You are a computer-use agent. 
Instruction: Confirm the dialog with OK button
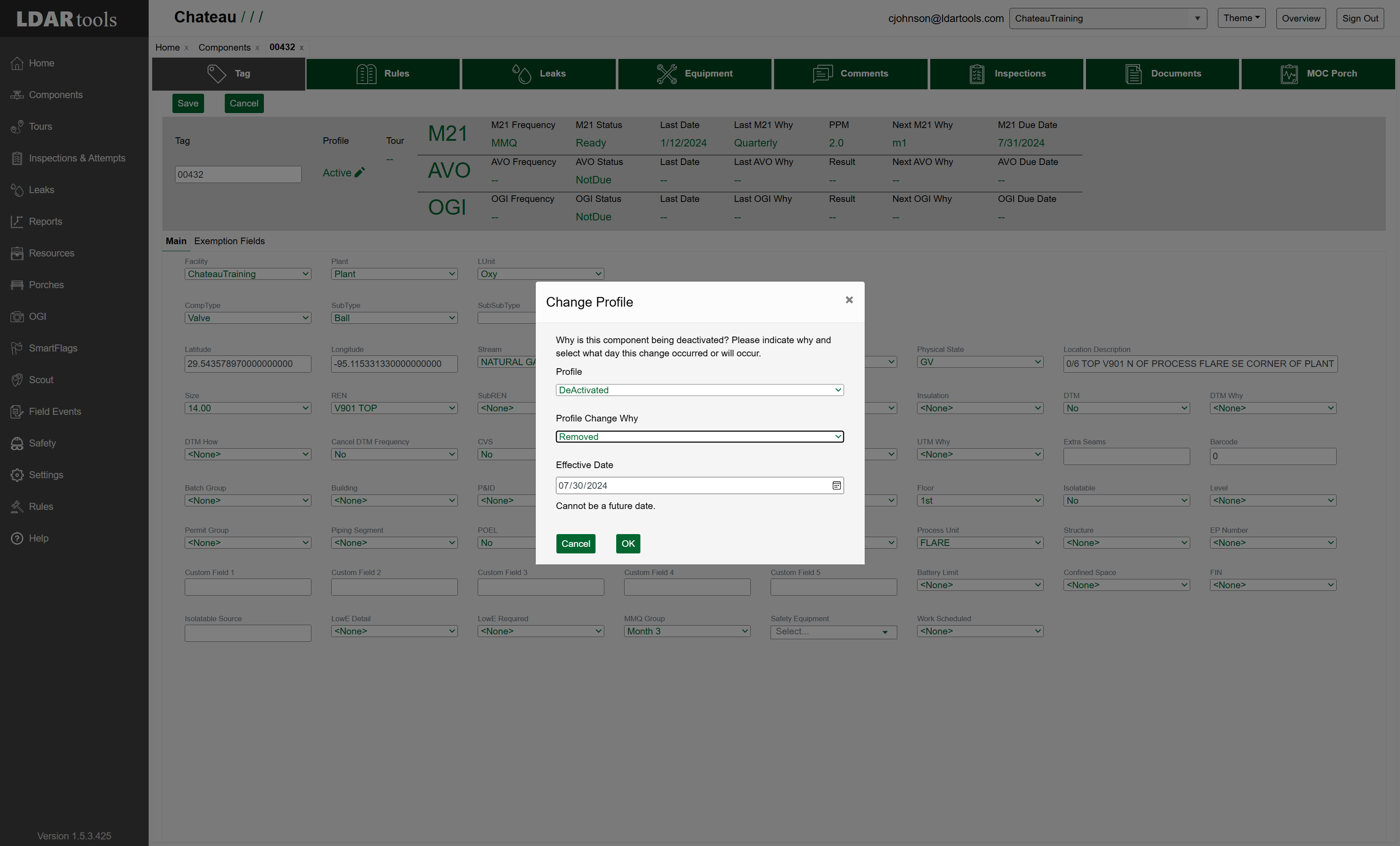click(x=628, y=544)
